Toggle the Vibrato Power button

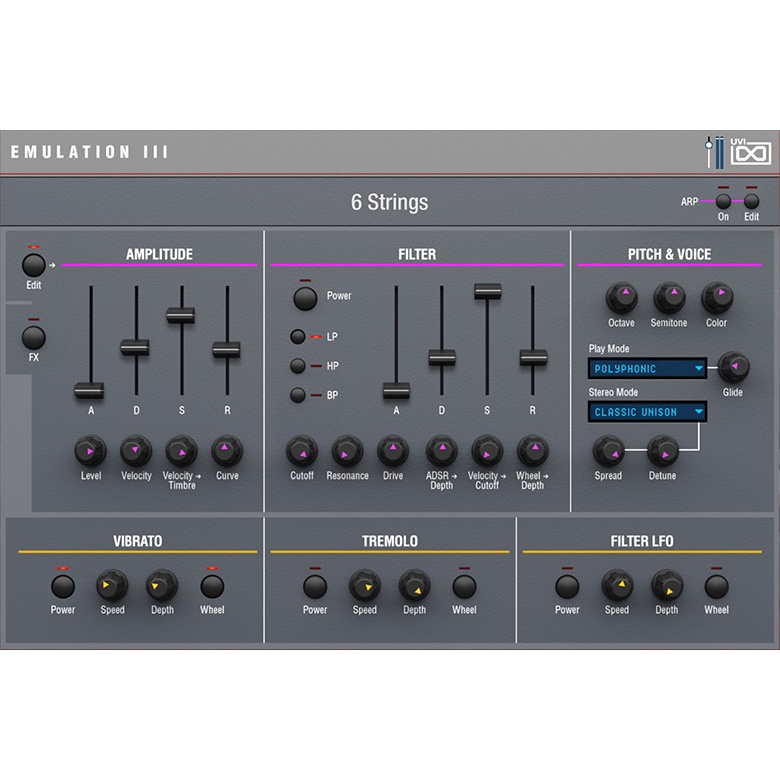pos(63,586)
